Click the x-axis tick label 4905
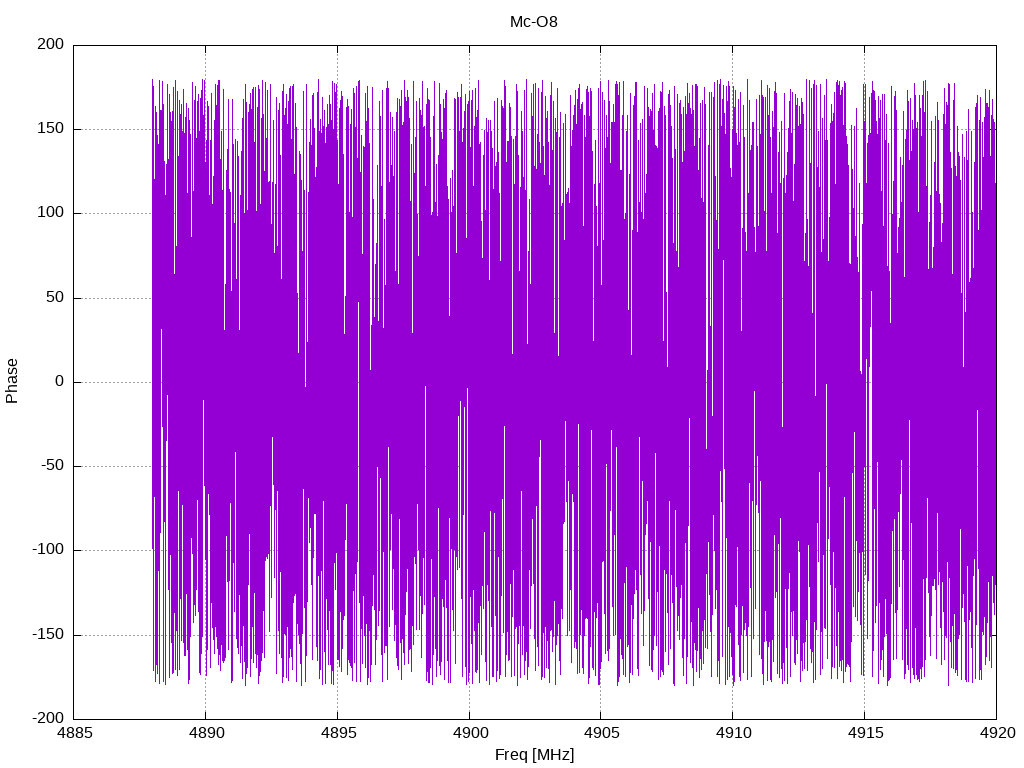 [x=601, y=733]
